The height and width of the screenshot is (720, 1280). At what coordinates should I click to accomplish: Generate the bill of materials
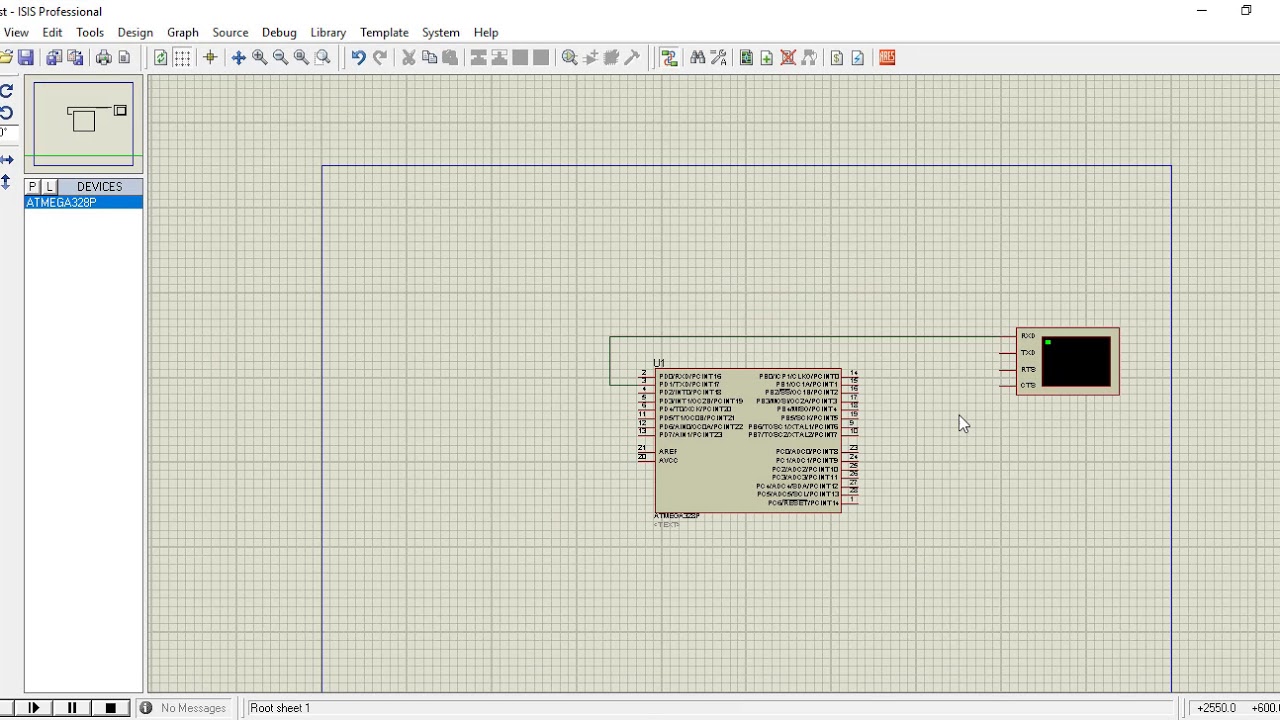click(837, 58)
